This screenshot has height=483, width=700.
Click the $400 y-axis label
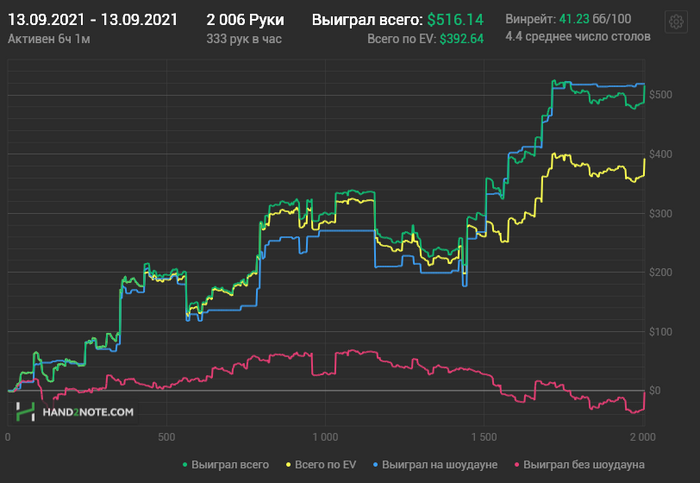point(661,154)
